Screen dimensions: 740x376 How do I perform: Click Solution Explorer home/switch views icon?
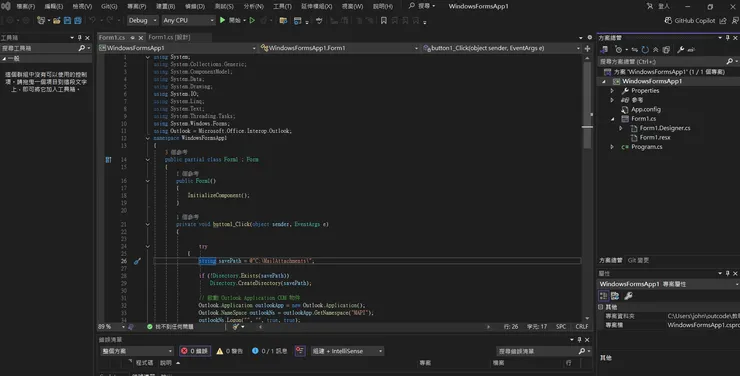[x=604, y=50]
